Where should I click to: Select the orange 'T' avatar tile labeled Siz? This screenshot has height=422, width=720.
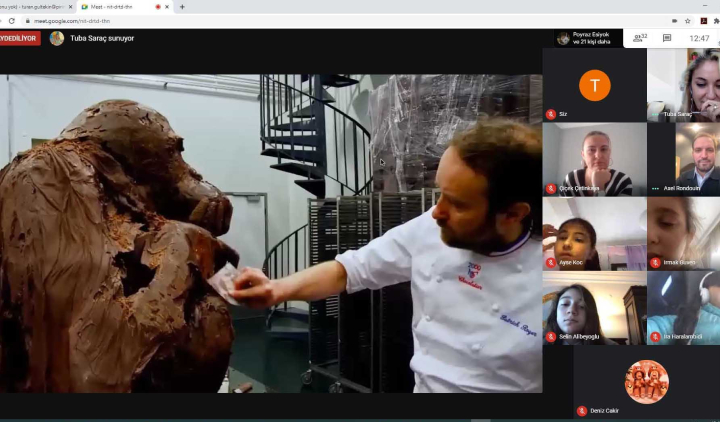coord(595,85)
